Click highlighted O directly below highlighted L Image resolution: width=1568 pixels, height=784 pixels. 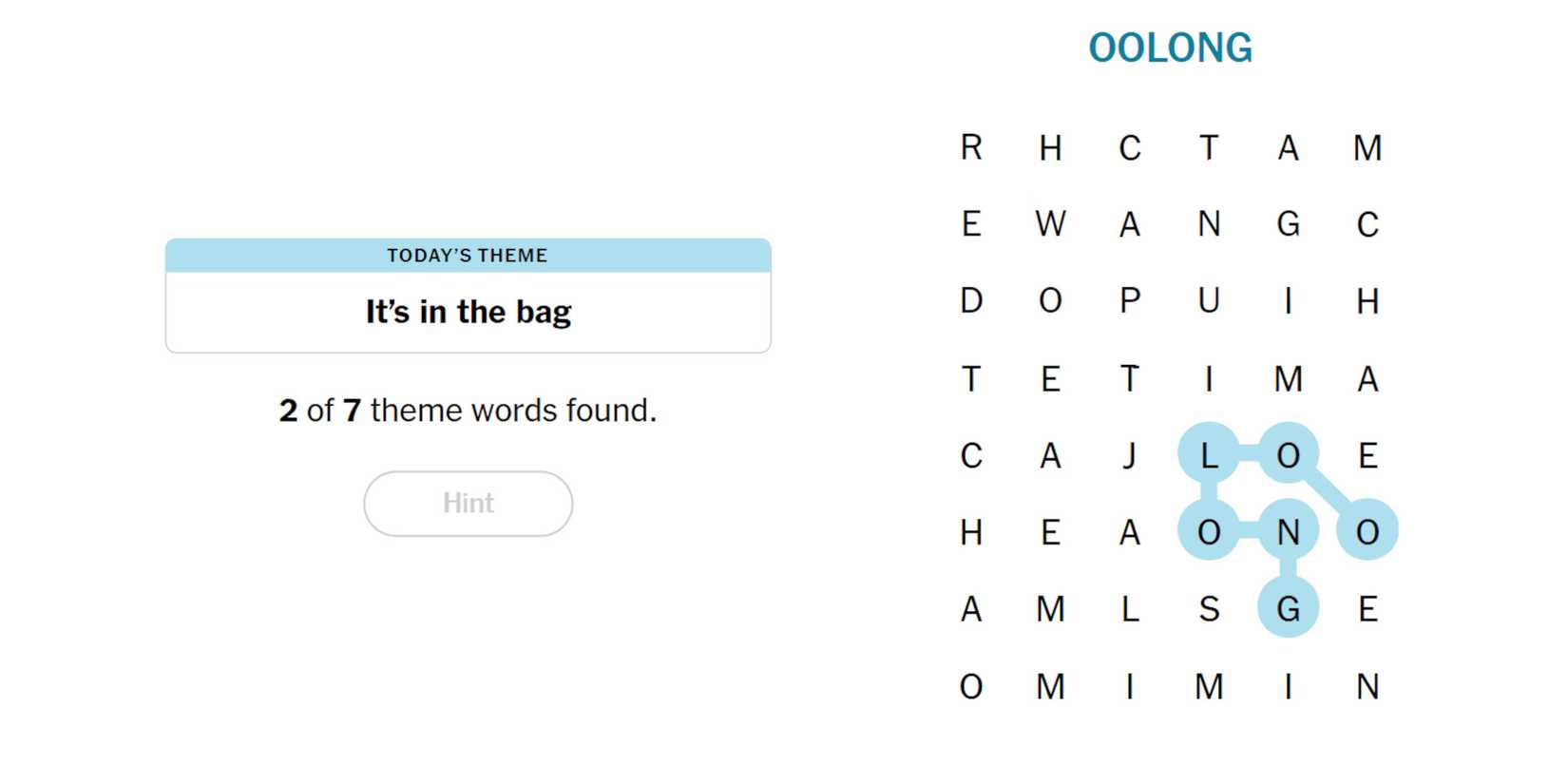point(1209,532)
